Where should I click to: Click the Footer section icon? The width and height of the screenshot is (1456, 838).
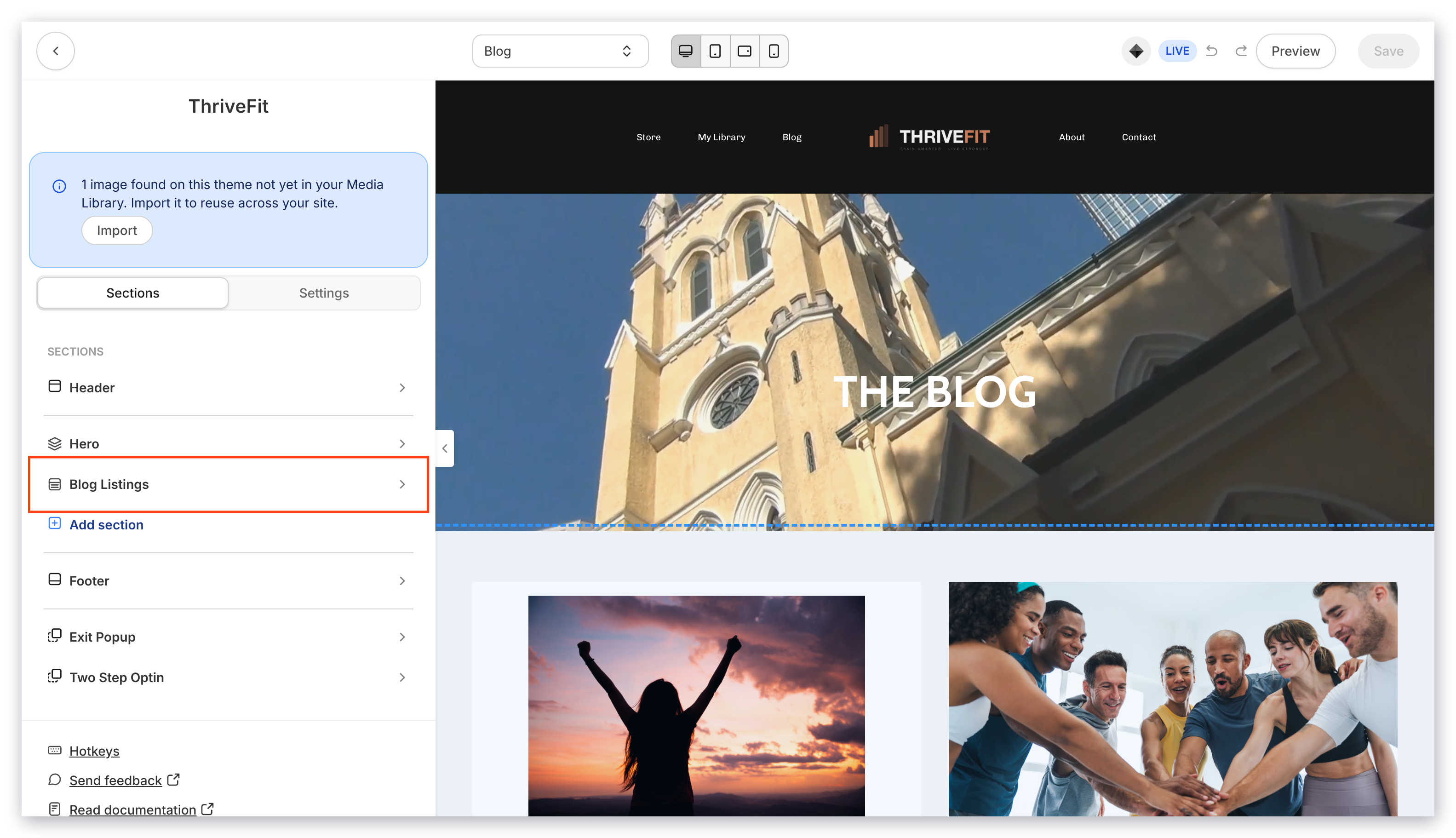coord(55,579)
